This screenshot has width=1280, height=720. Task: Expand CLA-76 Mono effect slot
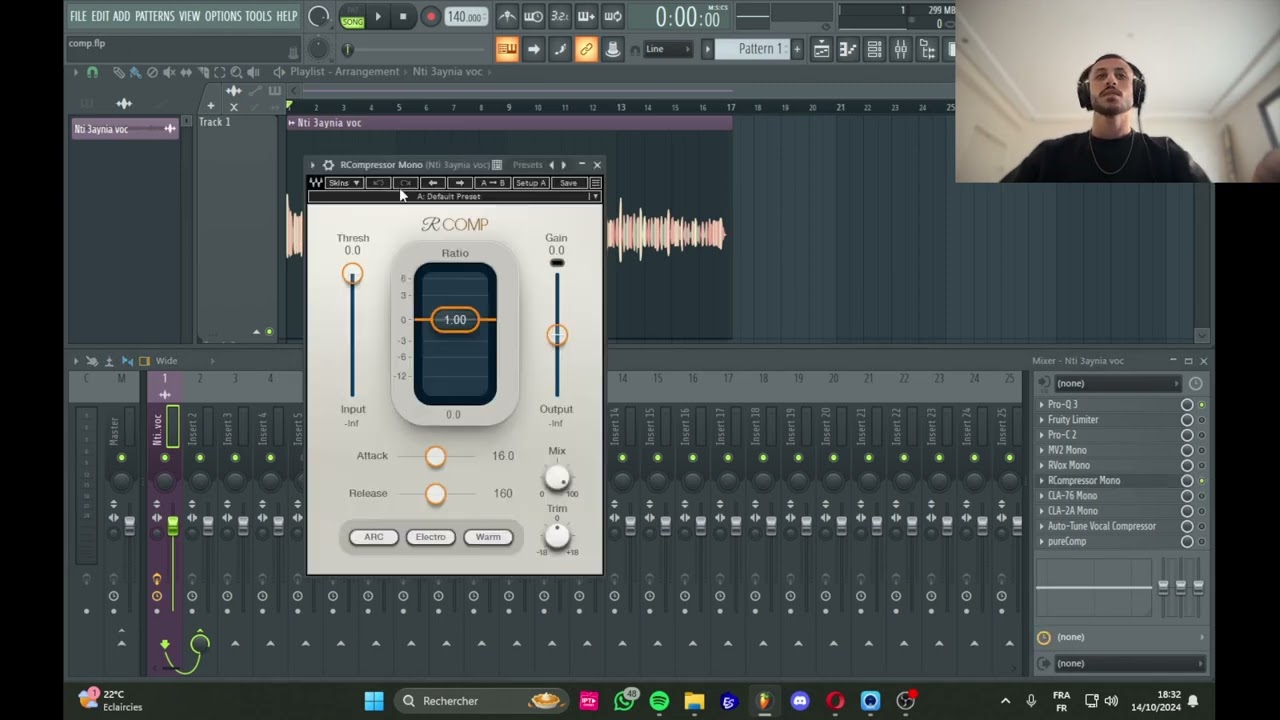click(1041, 496)
